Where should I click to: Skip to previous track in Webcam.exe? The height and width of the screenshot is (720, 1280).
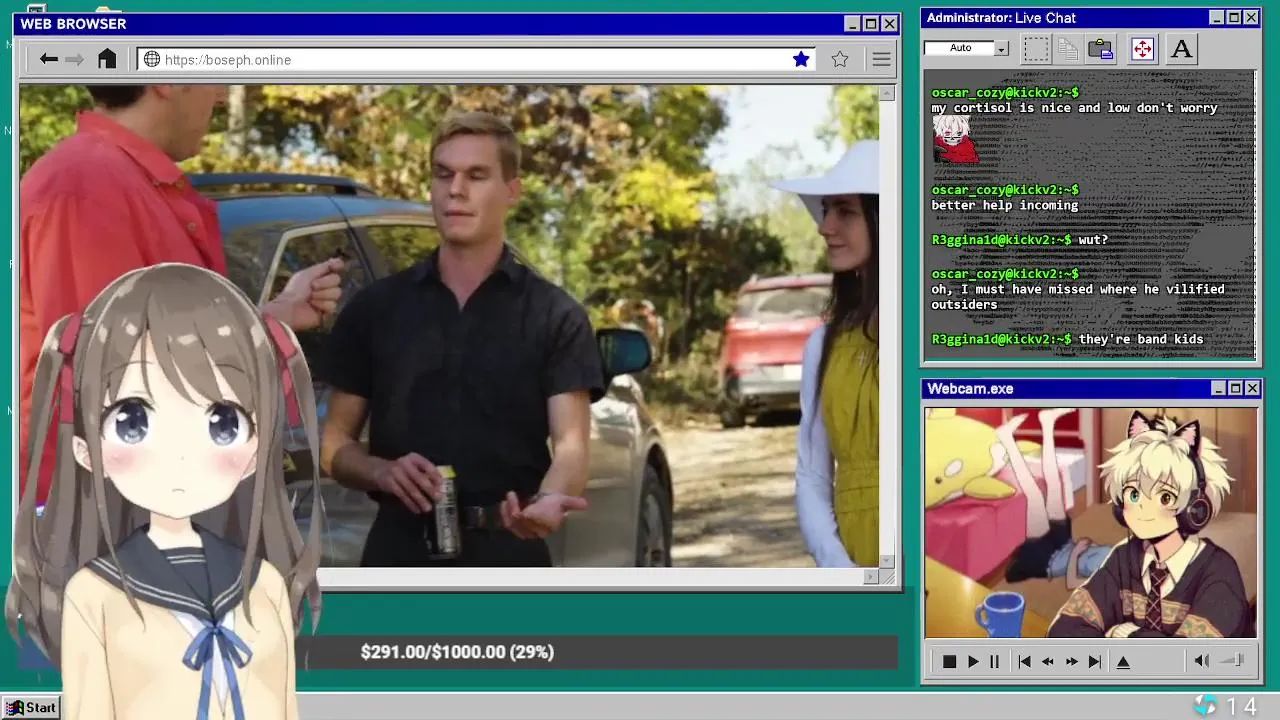point(1024,661)
